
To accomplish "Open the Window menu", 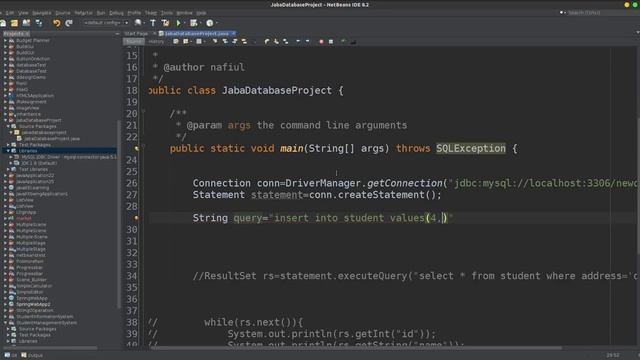I will 184,13.
